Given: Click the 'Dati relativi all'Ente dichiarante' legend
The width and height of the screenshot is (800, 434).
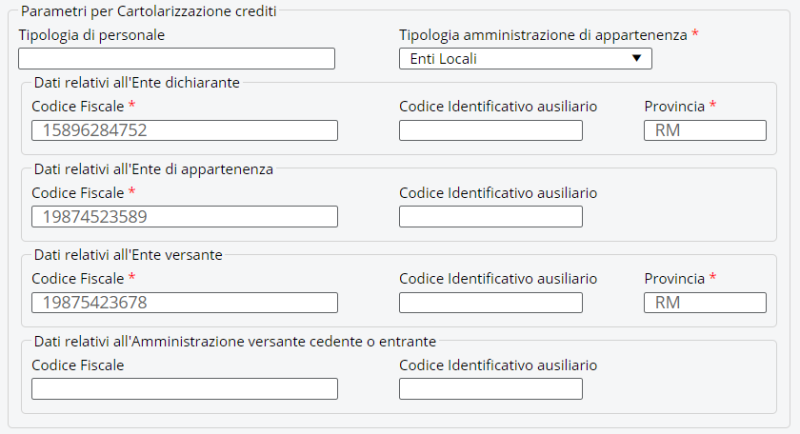Looking at the screenshot, I should pos(137,82).
